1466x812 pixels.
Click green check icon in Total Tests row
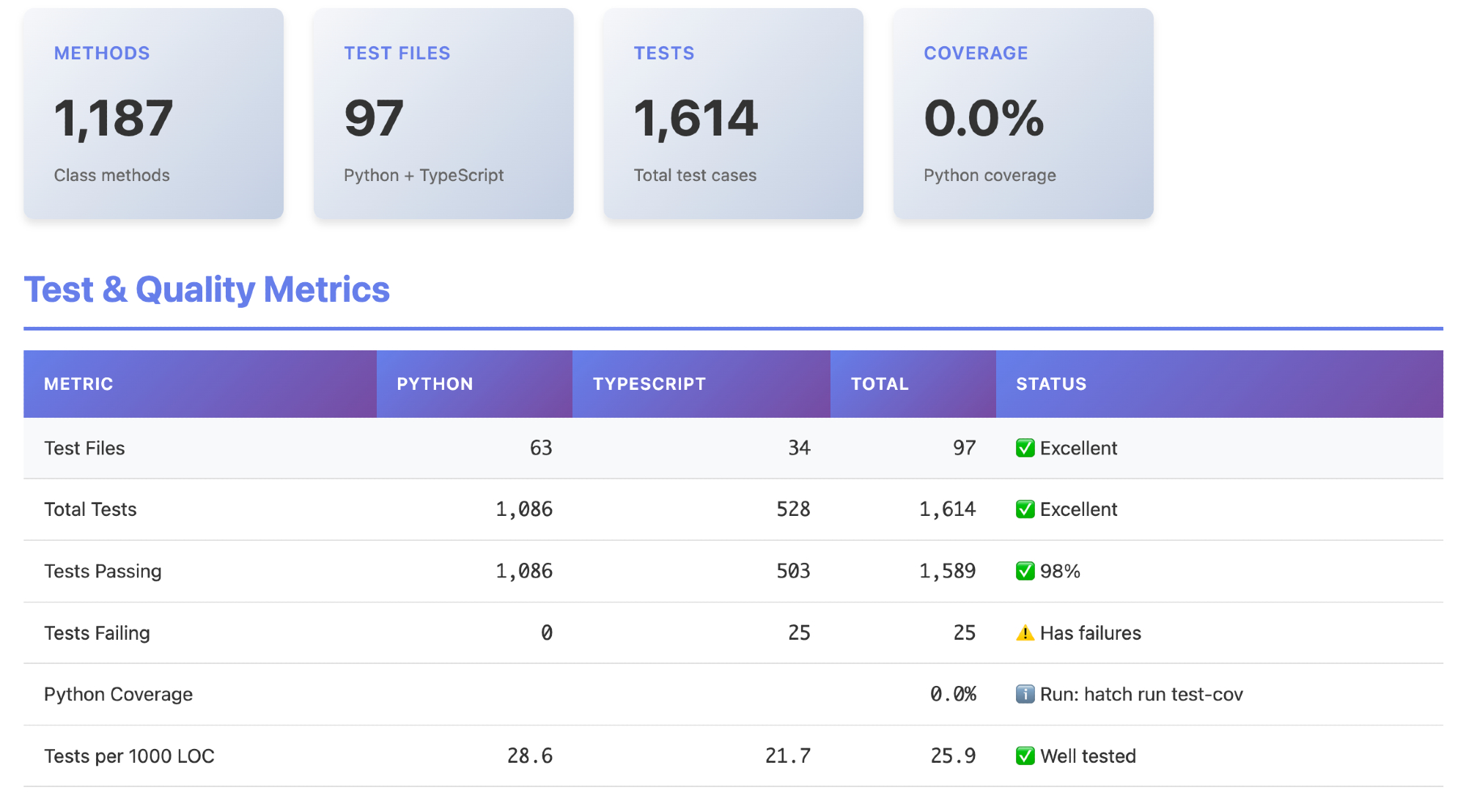pyautogui.click(x=1025, y=509)
